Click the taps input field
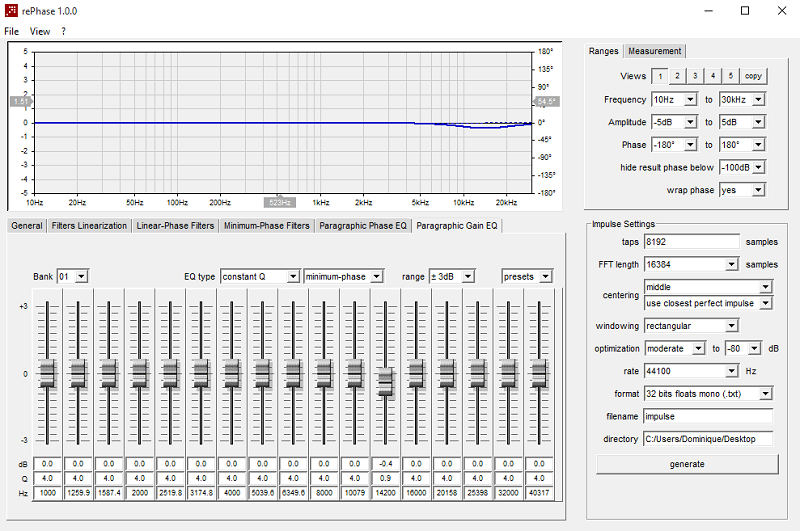 691,242
